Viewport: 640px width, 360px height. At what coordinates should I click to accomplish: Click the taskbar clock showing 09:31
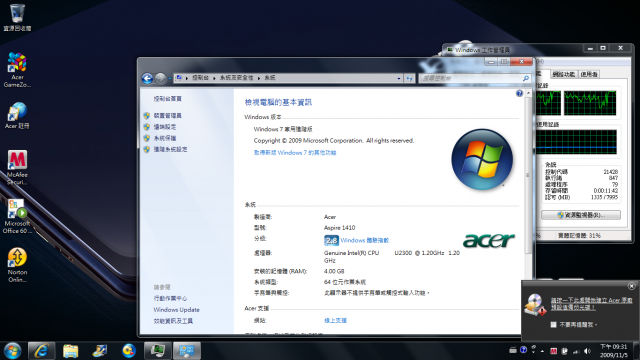(613, 351)
